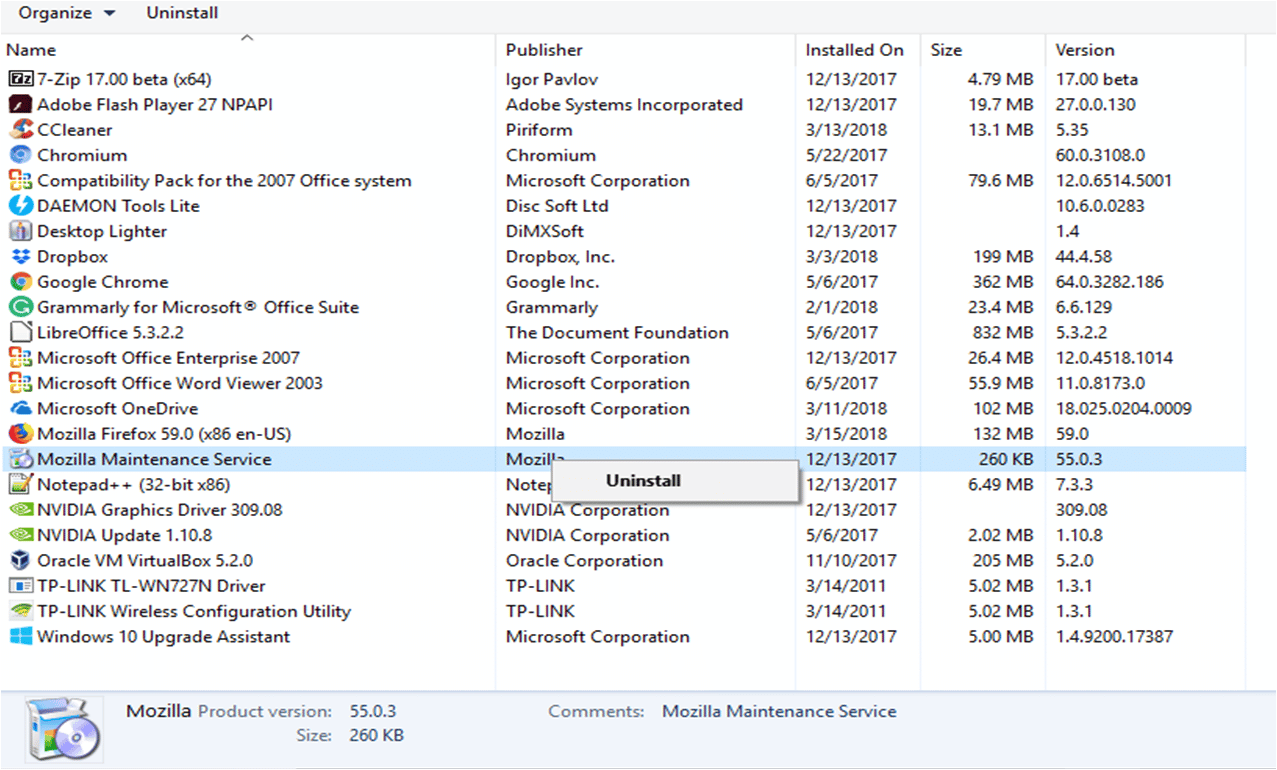Click the CCleaner program icon
1277x770 pixels.
(21, 130)
